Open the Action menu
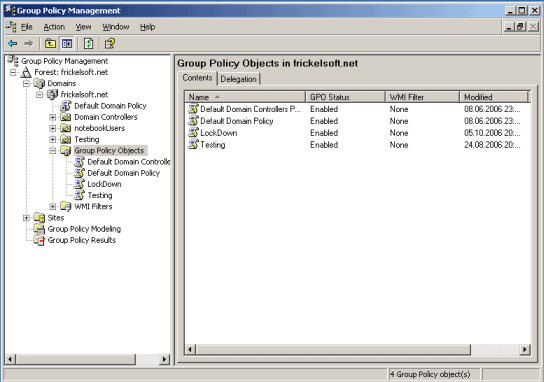 tap(54, 27)
